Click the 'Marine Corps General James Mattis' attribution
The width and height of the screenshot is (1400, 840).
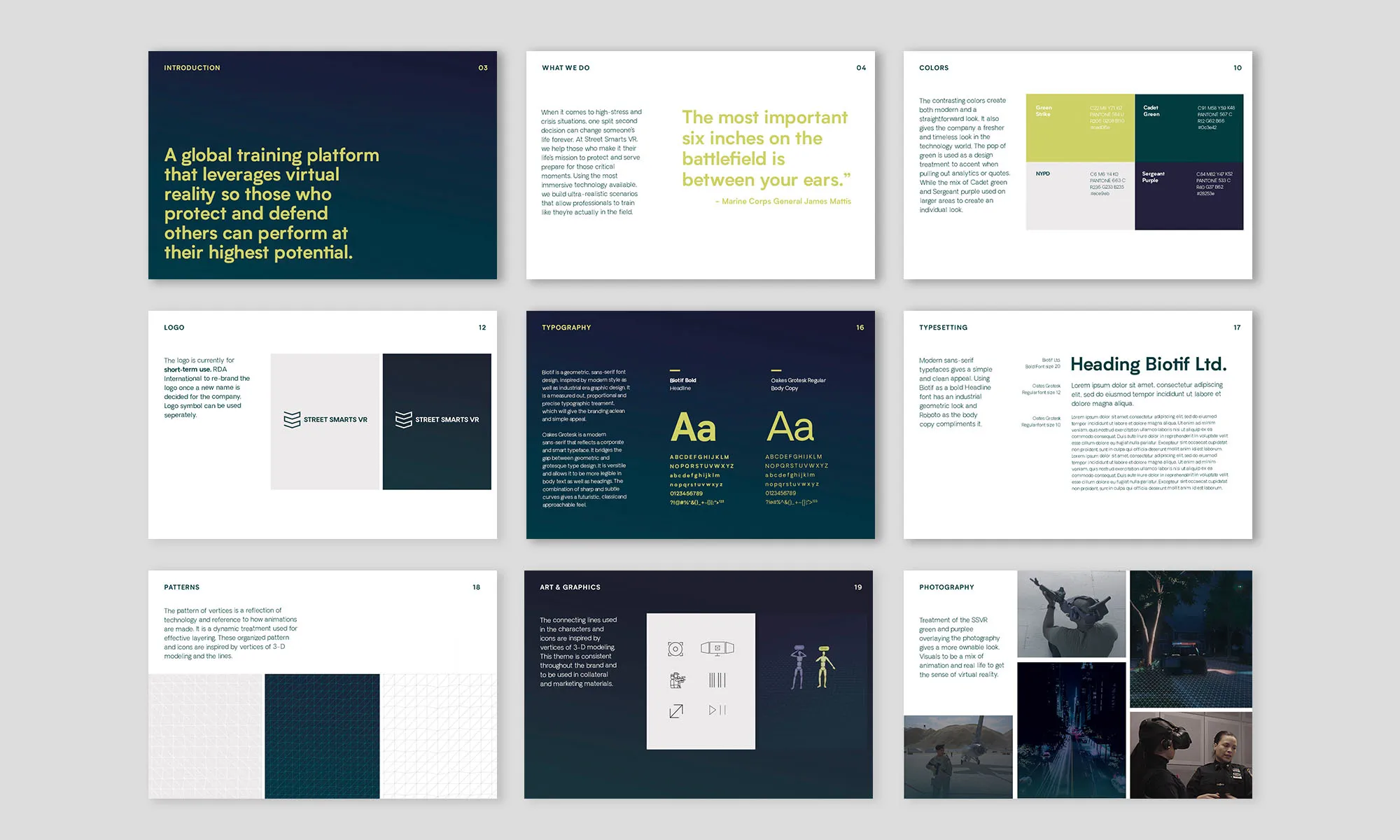pos(785,202)
